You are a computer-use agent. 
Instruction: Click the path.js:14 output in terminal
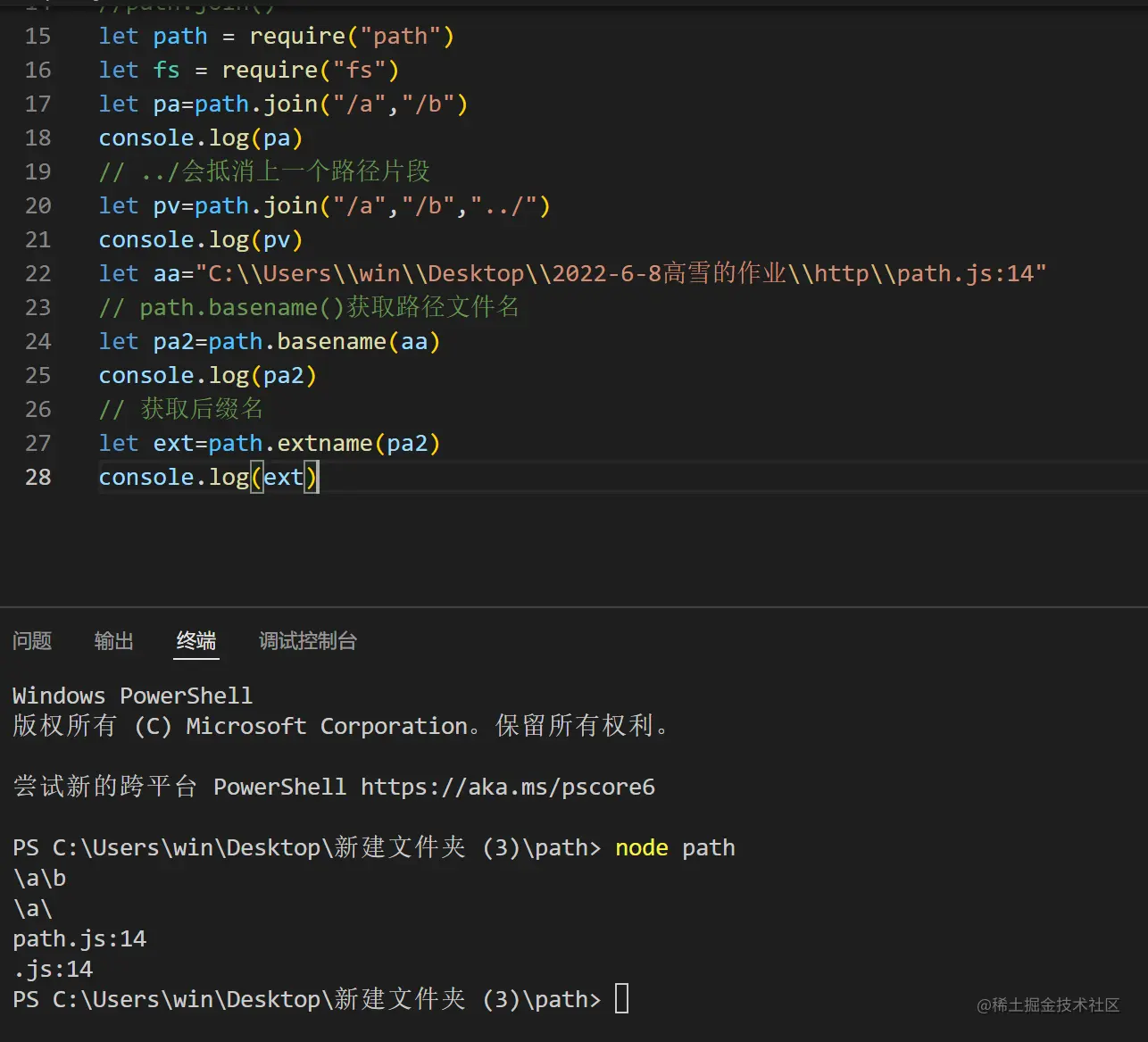(79, 938)
